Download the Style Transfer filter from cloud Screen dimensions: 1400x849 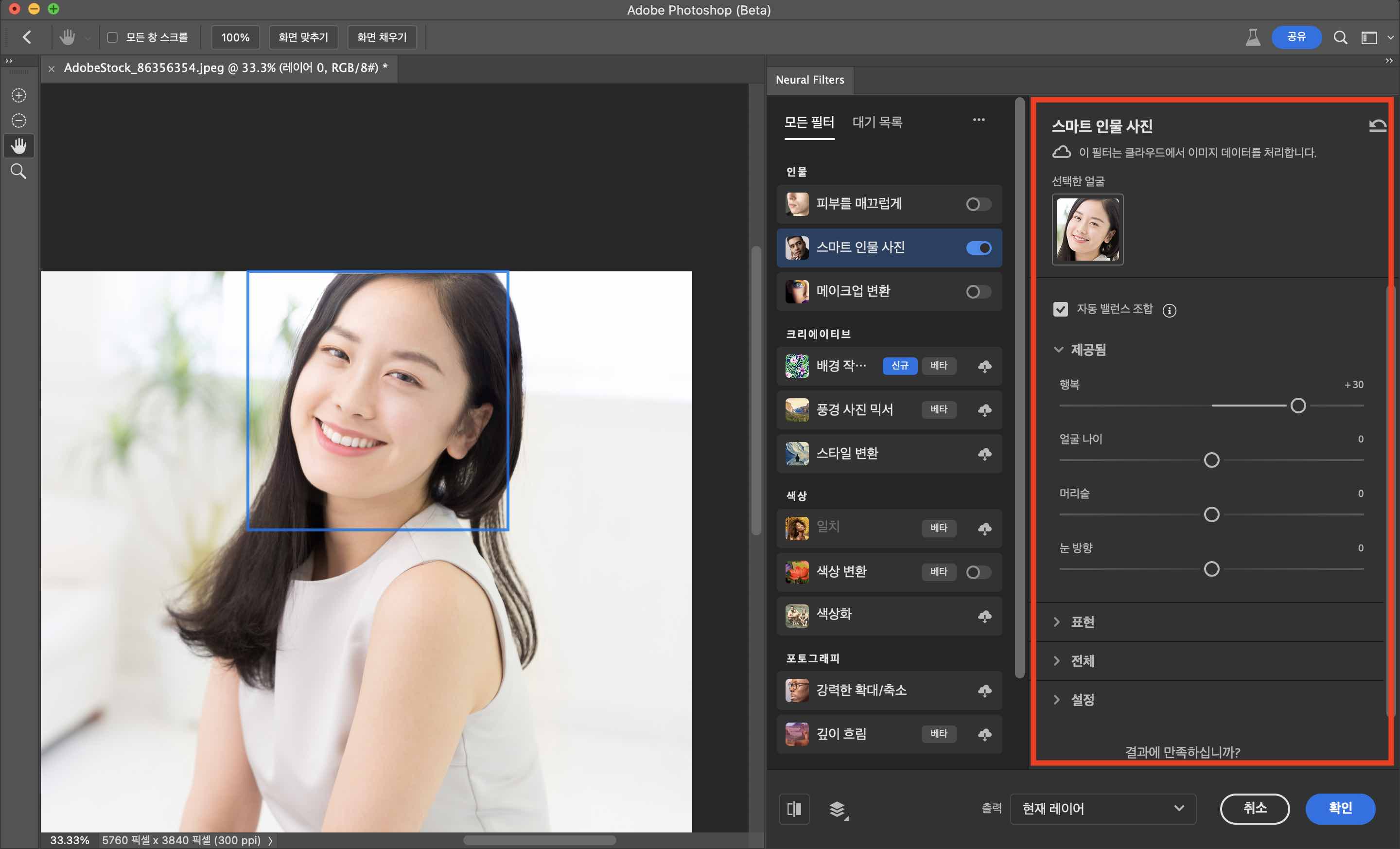984,454
